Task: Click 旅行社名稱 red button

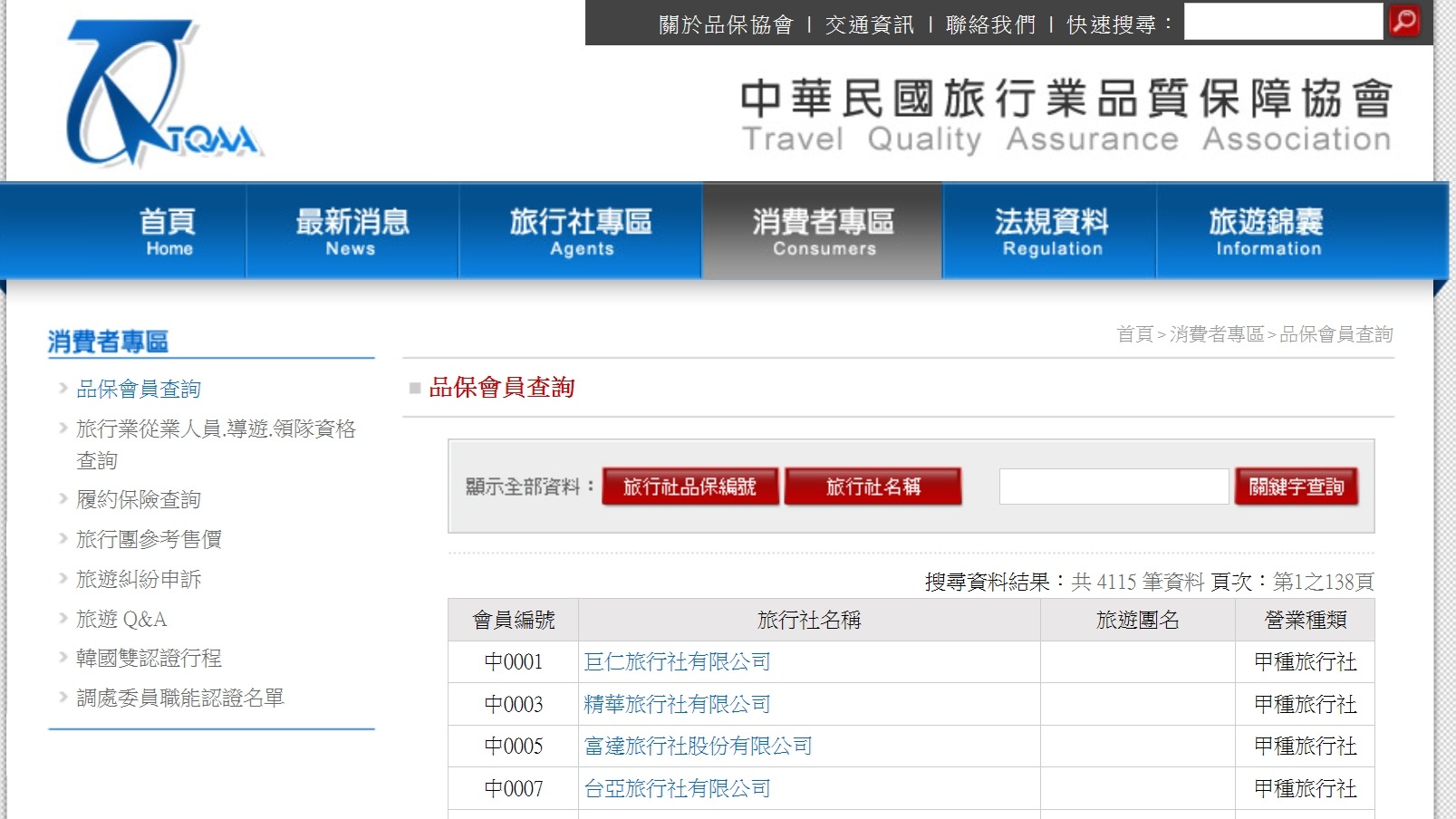Action: pos(873,487)
